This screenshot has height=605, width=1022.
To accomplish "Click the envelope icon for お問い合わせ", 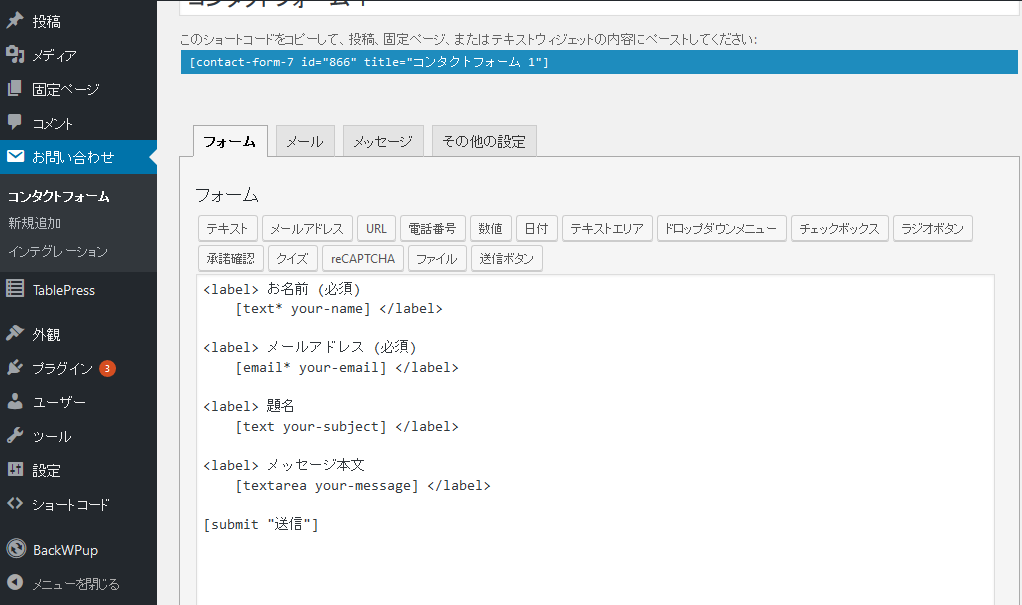I will click(x=15, y=157).
